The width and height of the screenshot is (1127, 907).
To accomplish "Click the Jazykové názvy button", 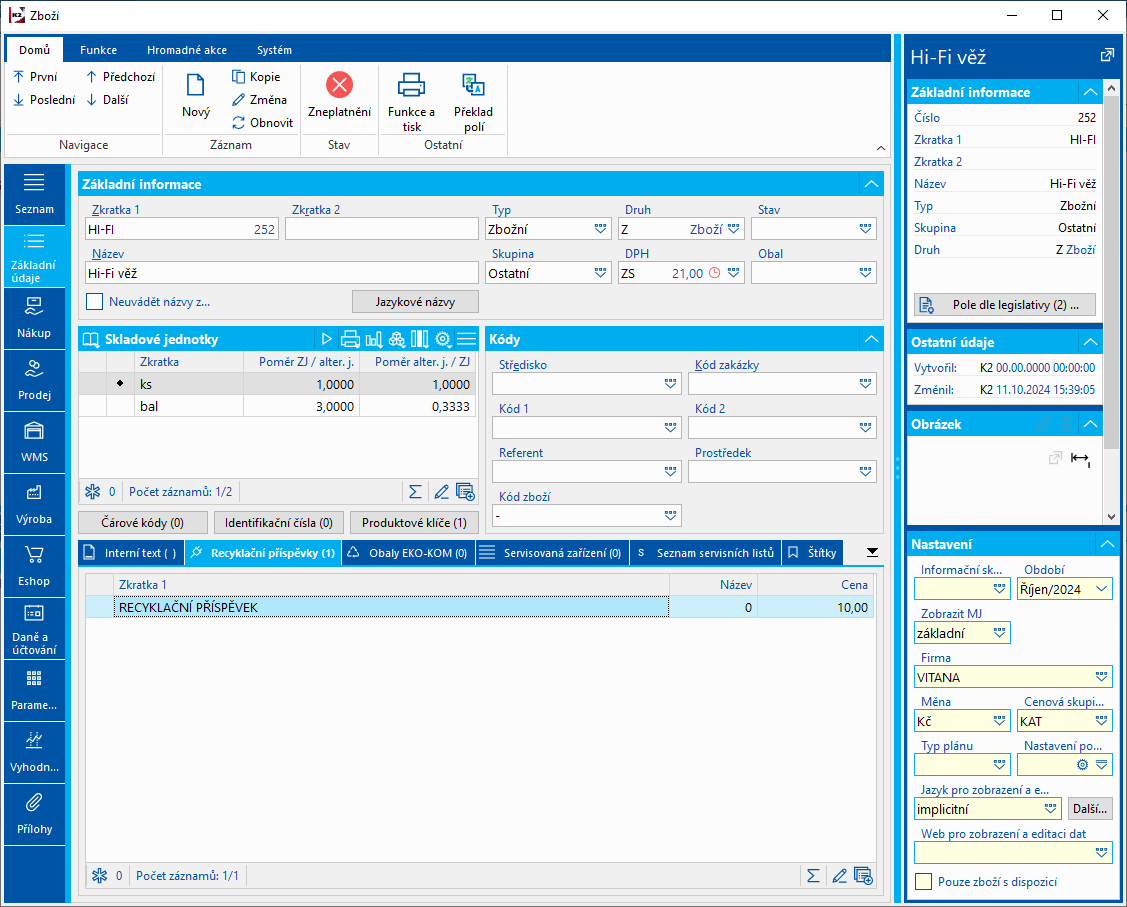I will click(415, 301).
